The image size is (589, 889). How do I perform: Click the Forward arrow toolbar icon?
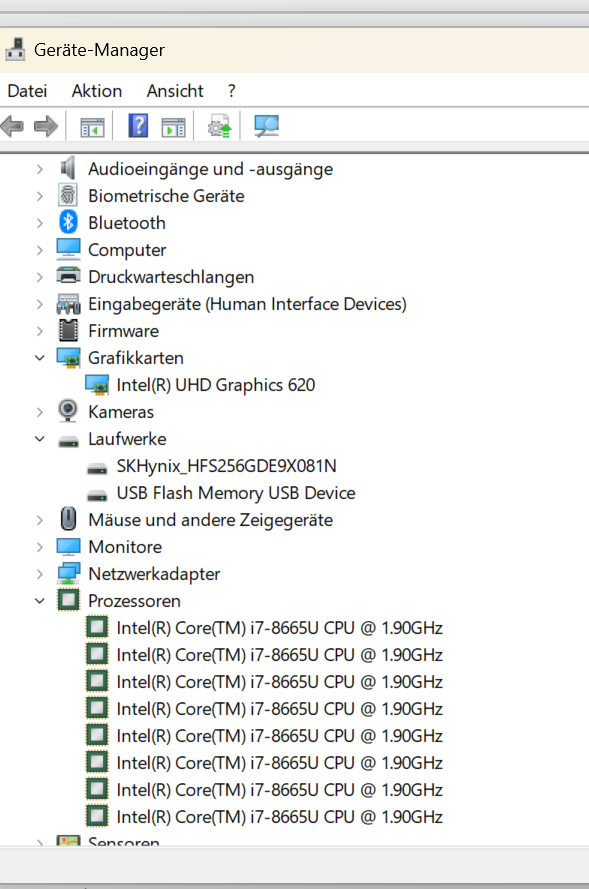tap(46, 126)
